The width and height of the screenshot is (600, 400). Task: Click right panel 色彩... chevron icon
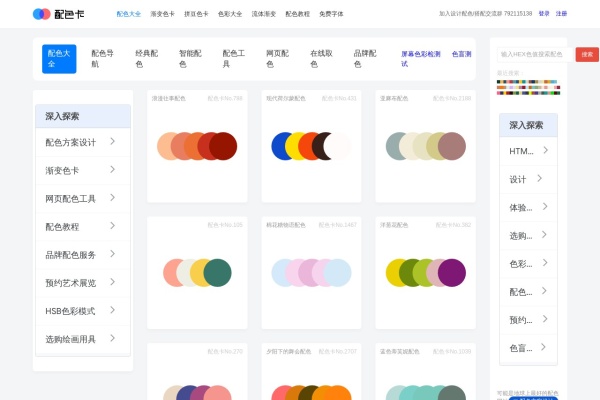pyautogui.click(x=545, y=263)
